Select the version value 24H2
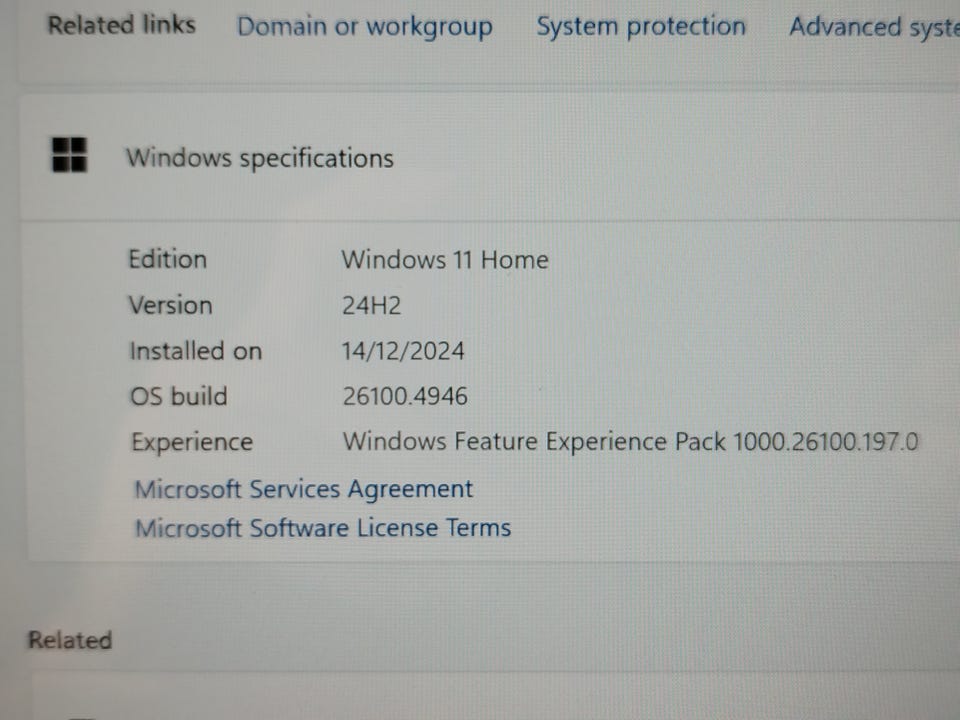 [371, 305]
